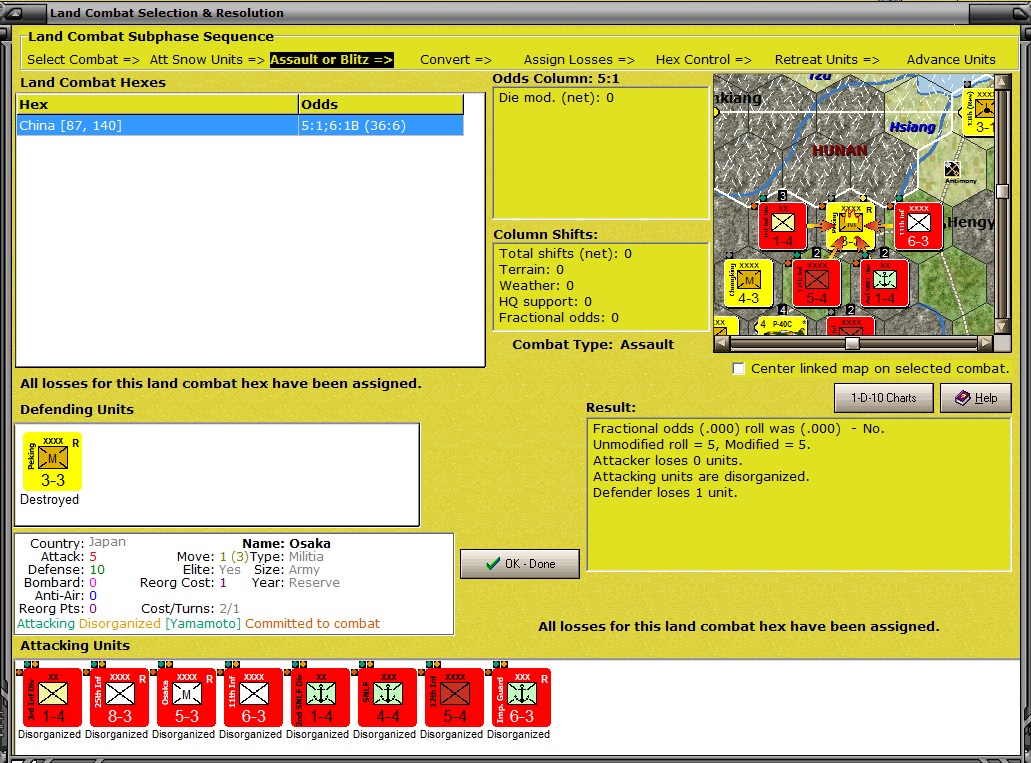Click the 11th Inf 6-3 counter on map
The width and height of the screenshot is (1031, 763).
tap(919, 226)
